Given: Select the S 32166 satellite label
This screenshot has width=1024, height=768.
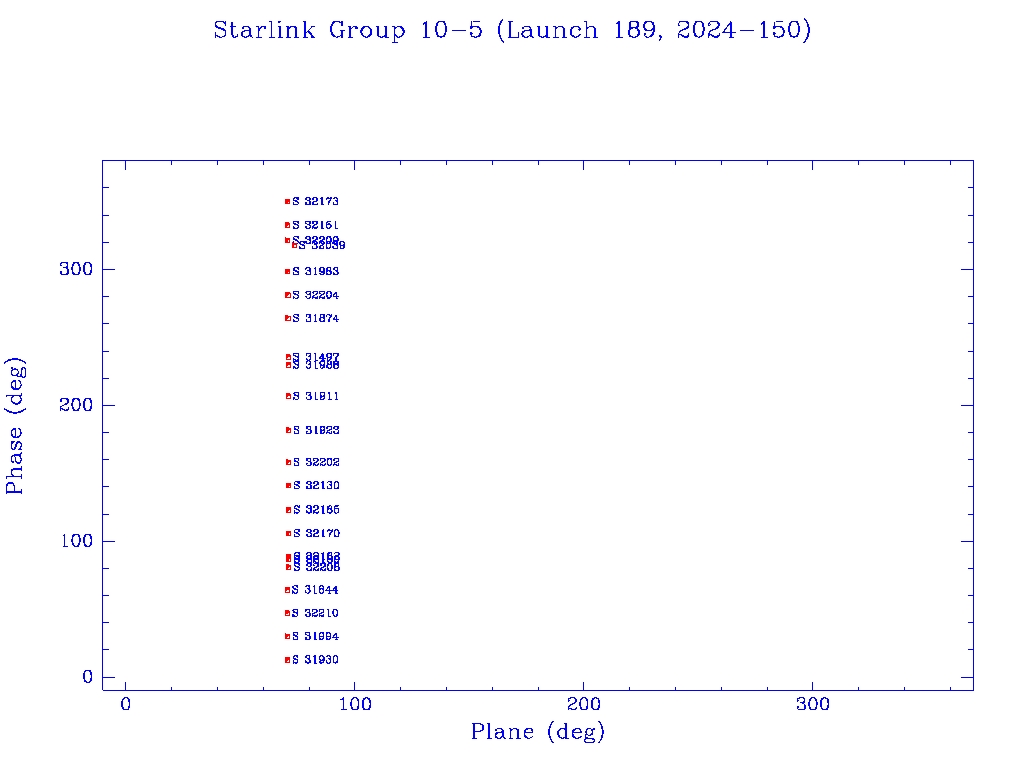Looking at the screenshot, I should 316,510.
